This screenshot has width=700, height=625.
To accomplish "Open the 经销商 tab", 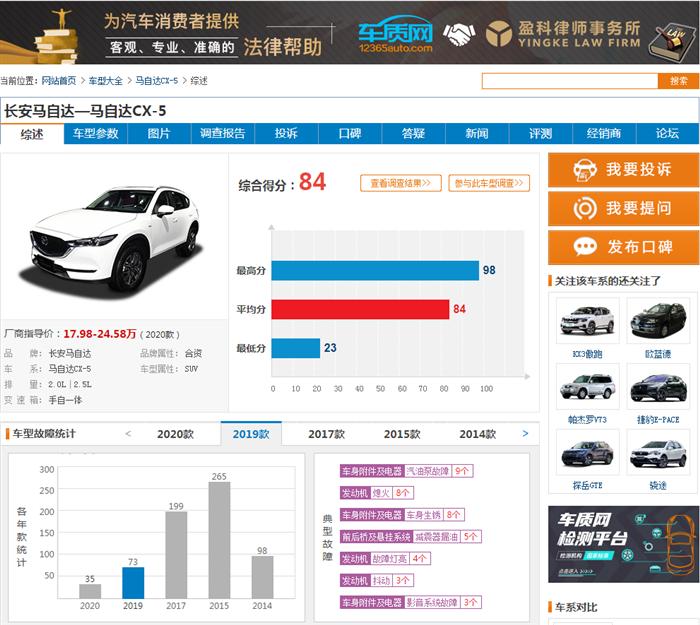I will [604, 133].
